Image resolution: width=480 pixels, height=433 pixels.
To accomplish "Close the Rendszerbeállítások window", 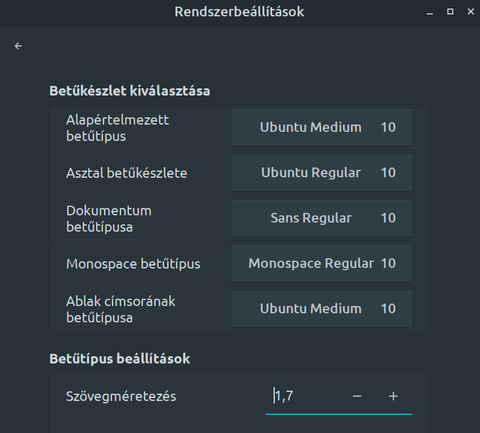I will click(x=471, y=12).
